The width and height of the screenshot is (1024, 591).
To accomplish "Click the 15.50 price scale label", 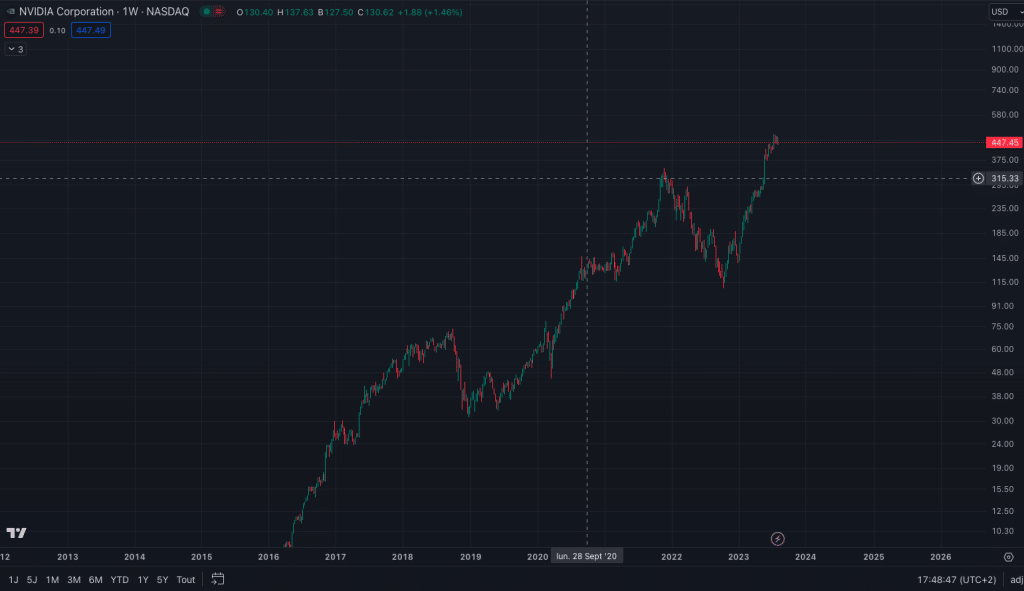I will tap(1002, 489).
